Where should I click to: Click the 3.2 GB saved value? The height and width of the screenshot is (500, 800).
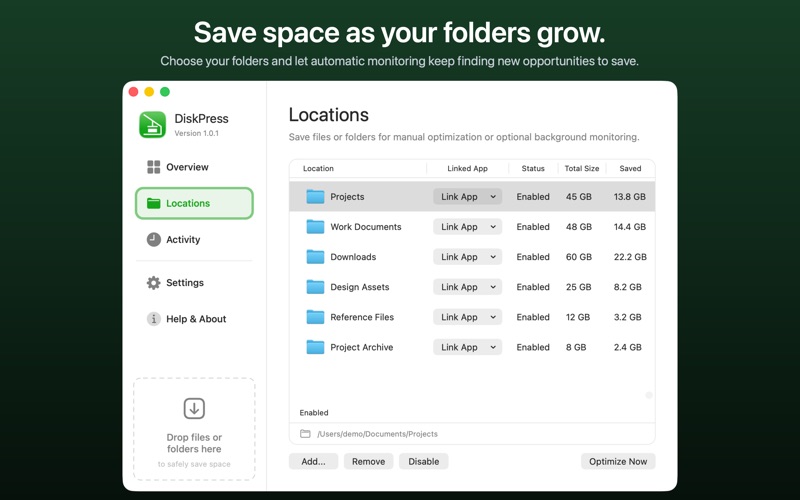[628, 317]
